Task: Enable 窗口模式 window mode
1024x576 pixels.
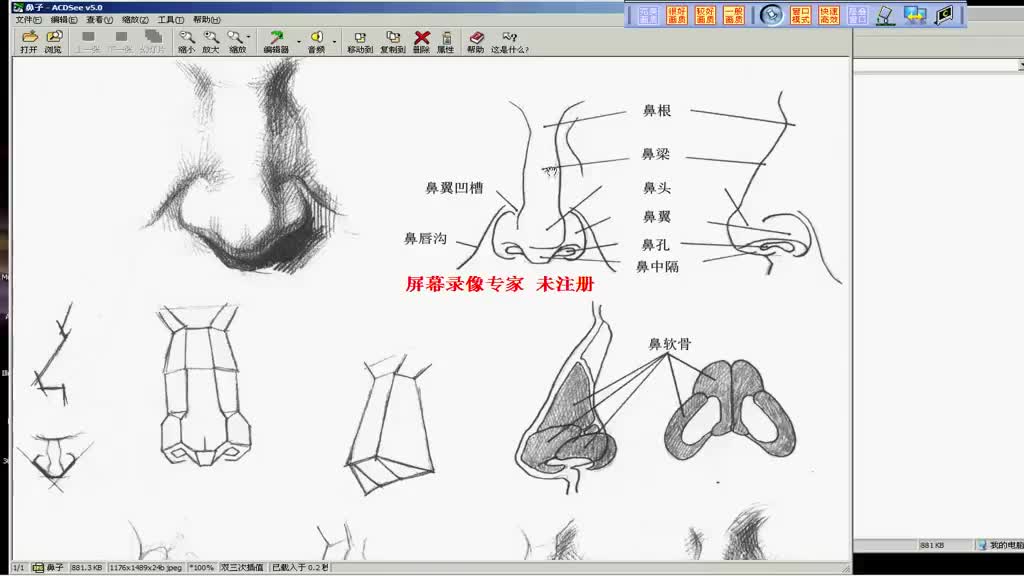Action: (800, 15)
